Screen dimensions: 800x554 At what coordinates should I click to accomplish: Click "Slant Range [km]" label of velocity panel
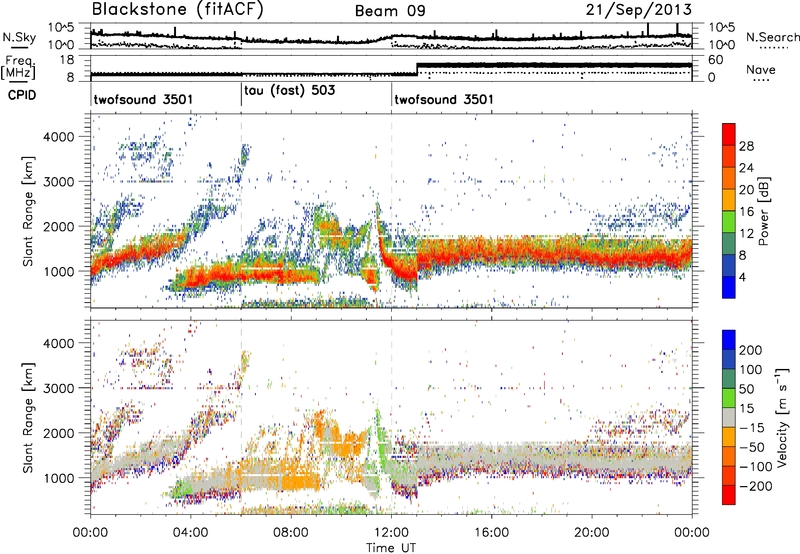click(29, 418)
